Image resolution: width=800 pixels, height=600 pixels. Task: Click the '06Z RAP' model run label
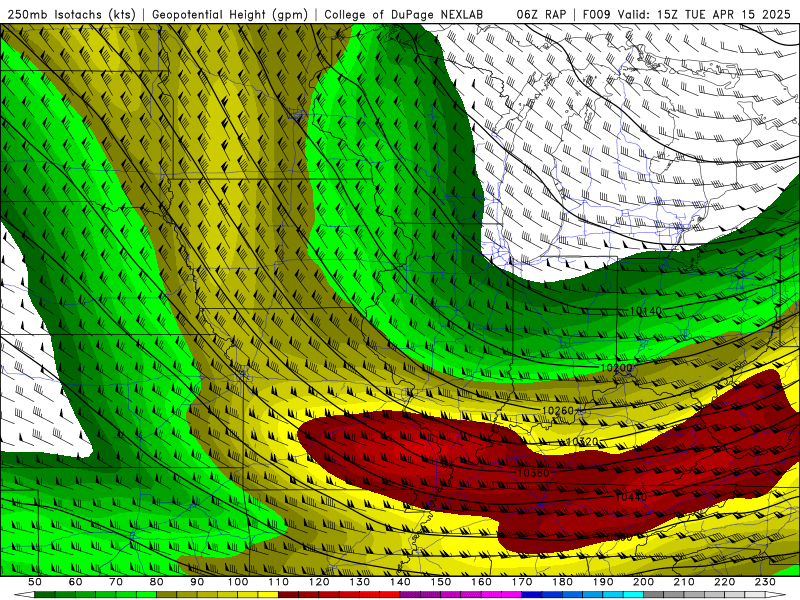pyautogui.click(x=541, y=14)
